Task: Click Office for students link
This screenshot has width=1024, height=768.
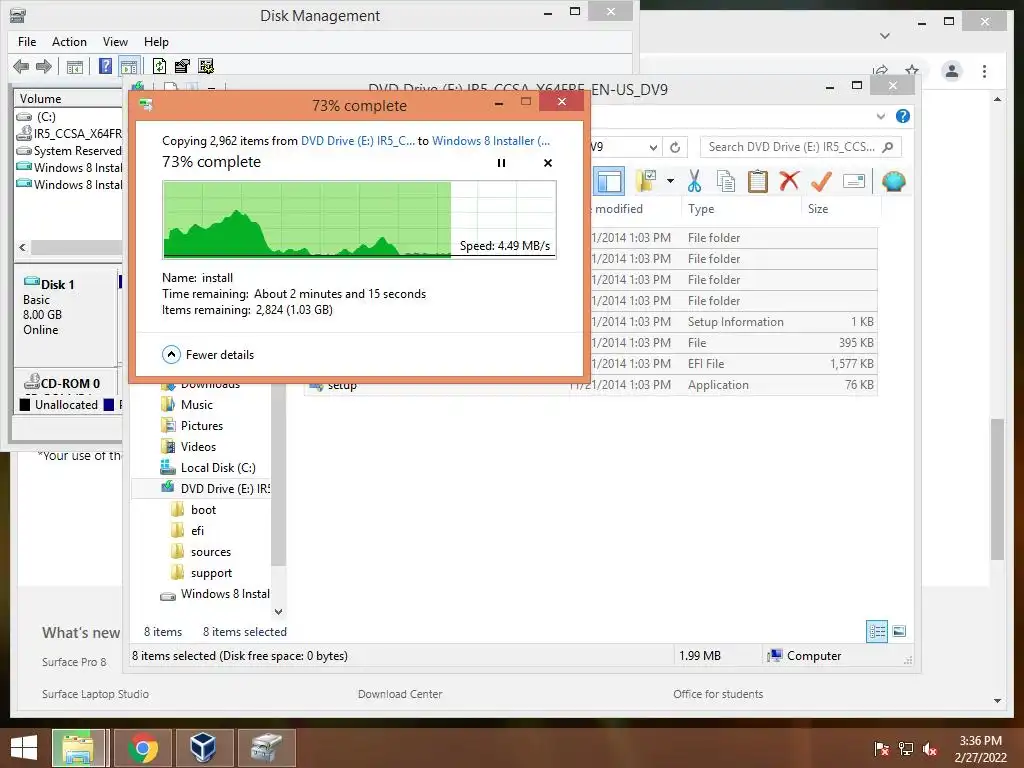Action: (718, 694)
